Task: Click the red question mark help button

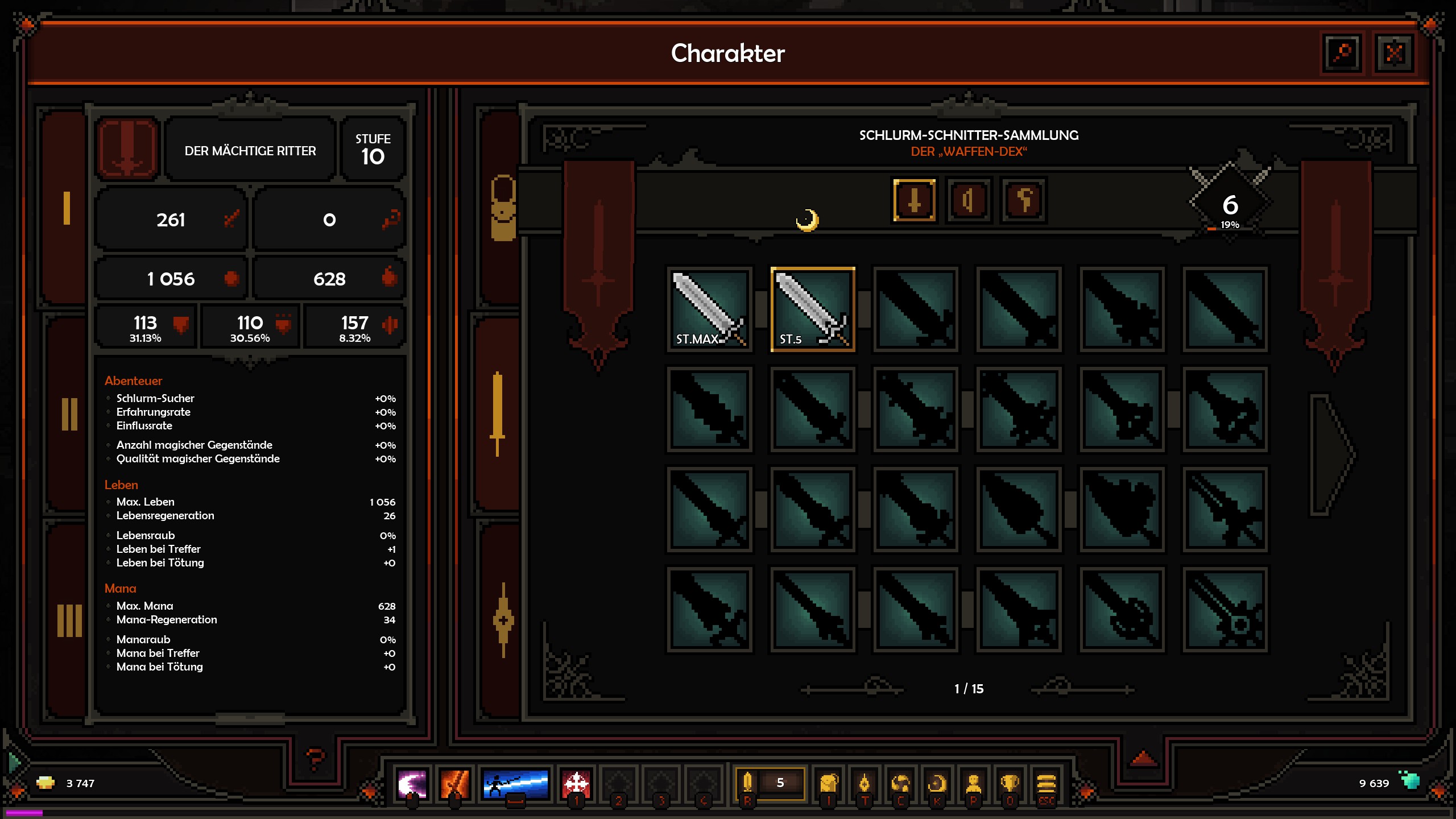Action: pos(315,759)
